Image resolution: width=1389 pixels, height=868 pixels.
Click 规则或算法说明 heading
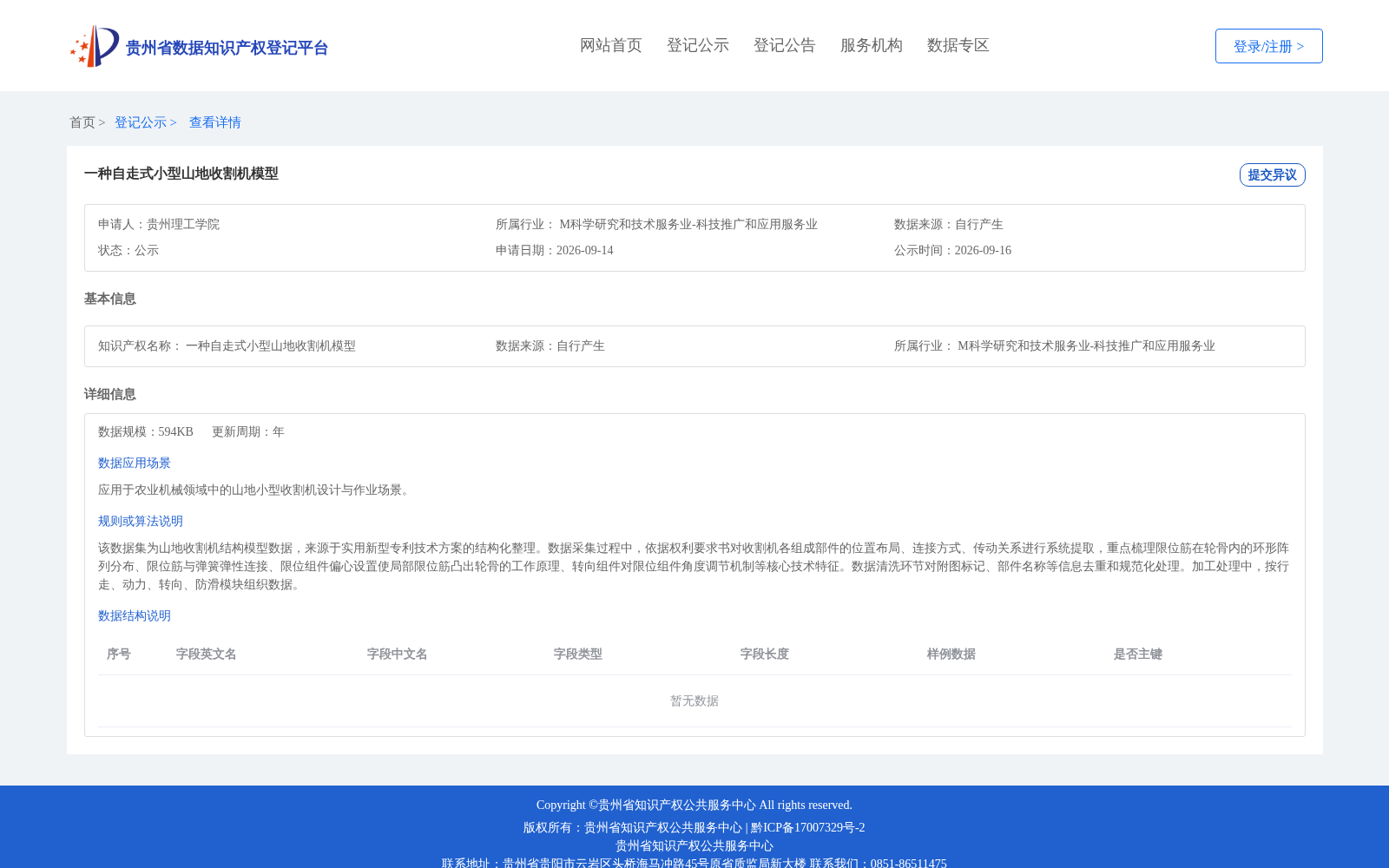(x=141, y=521)
